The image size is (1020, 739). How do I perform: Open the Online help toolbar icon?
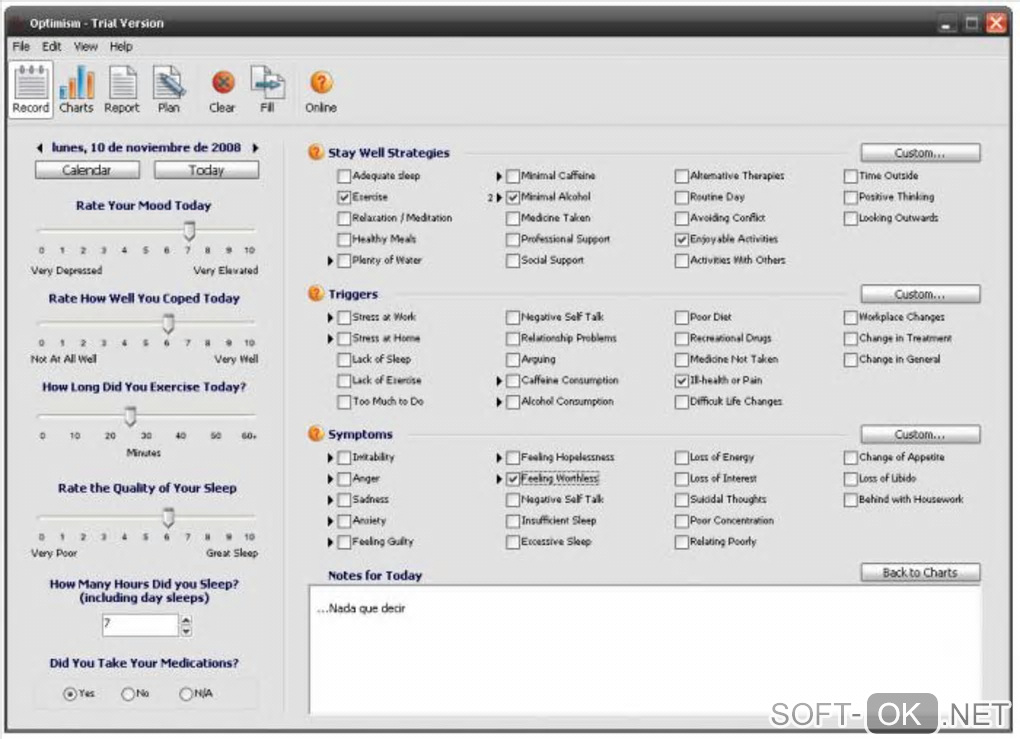[x=321, y=90]
